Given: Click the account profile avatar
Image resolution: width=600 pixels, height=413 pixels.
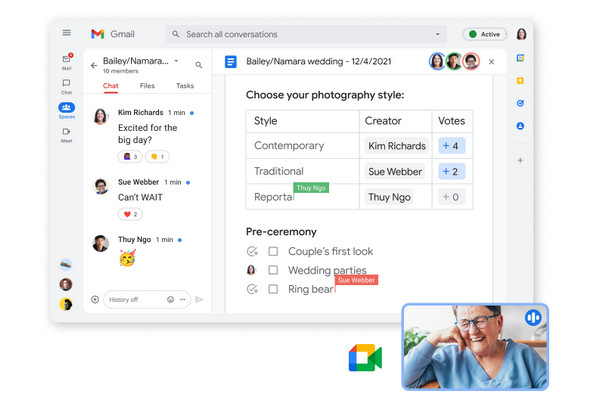Looking at the screenshot, I should point(521,34).
